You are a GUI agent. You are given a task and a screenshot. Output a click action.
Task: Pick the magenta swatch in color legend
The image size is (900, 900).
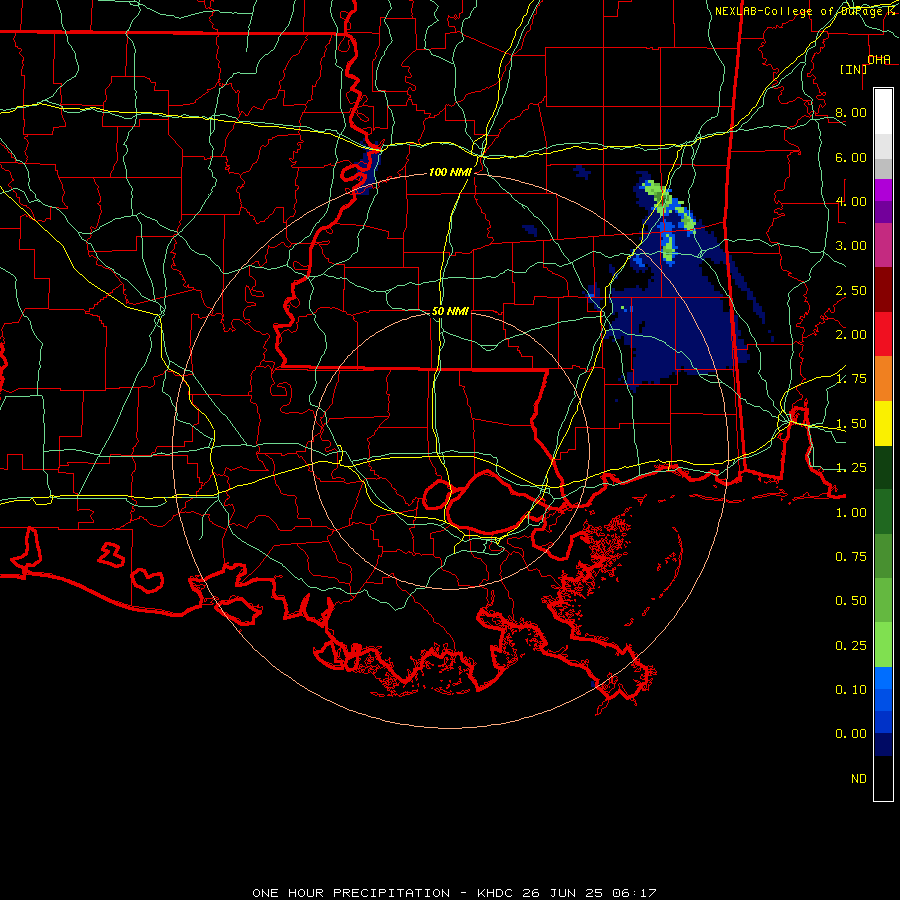click(x=883, y=190)
